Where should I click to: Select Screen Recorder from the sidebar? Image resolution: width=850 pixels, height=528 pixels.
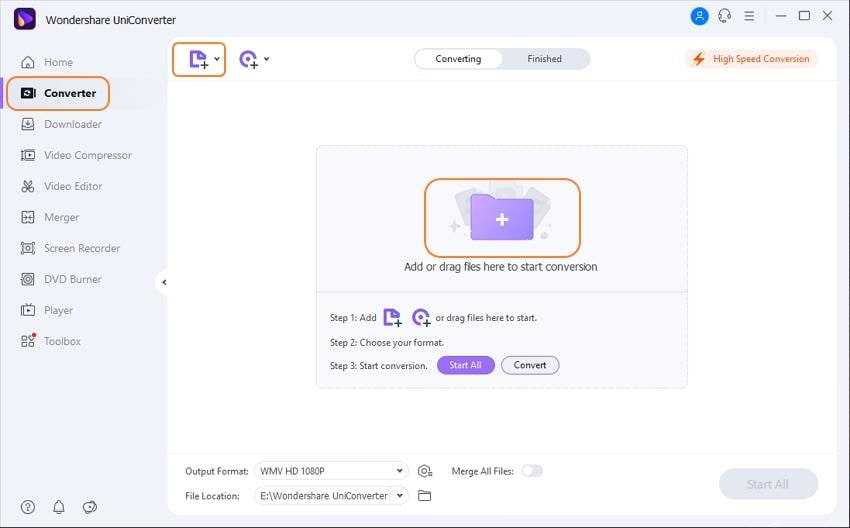pyautogui.click(x=81, y=248)
